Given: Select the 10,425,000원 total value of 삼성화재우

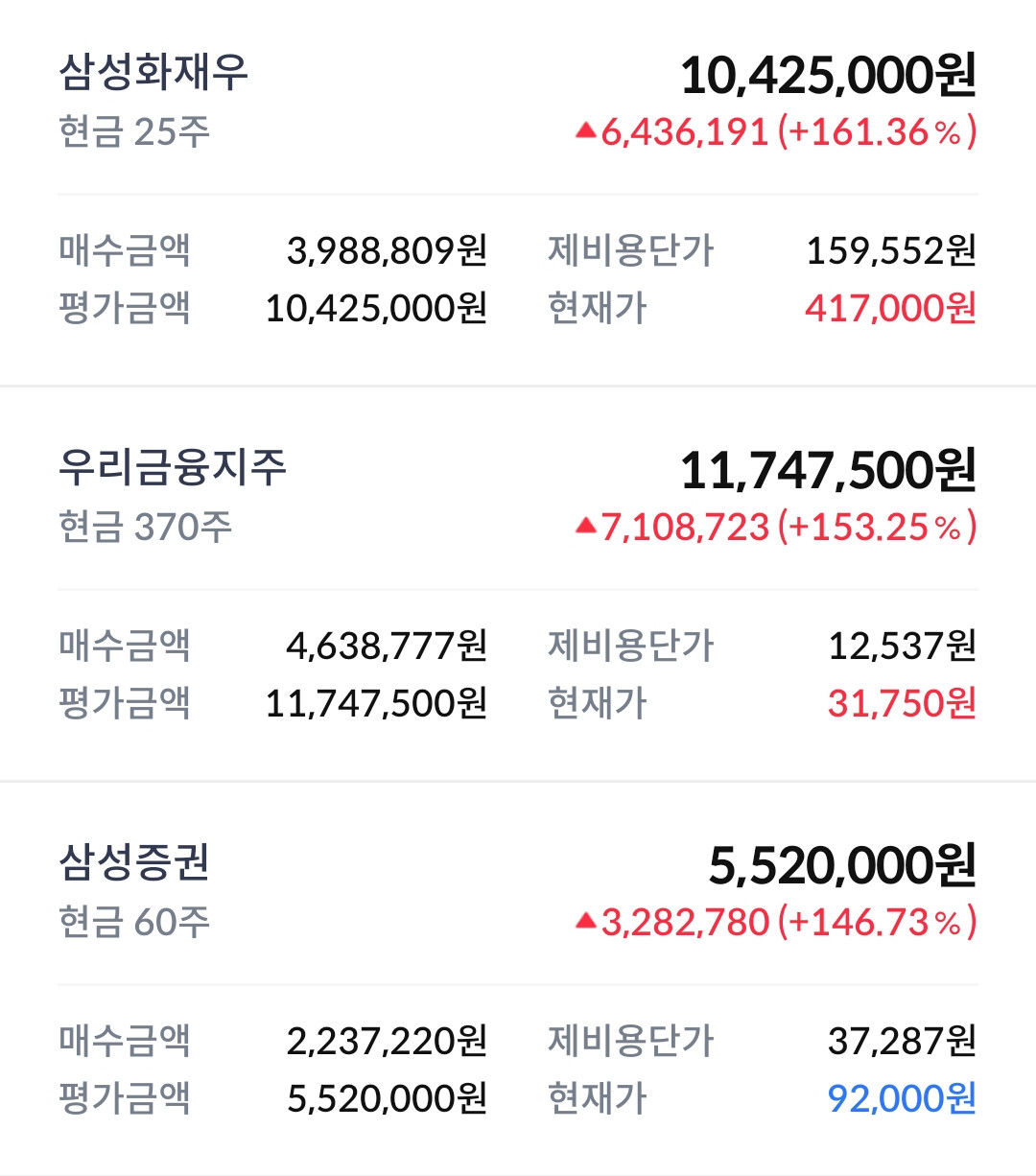Looking at the screenshot, I should [828, 76].
